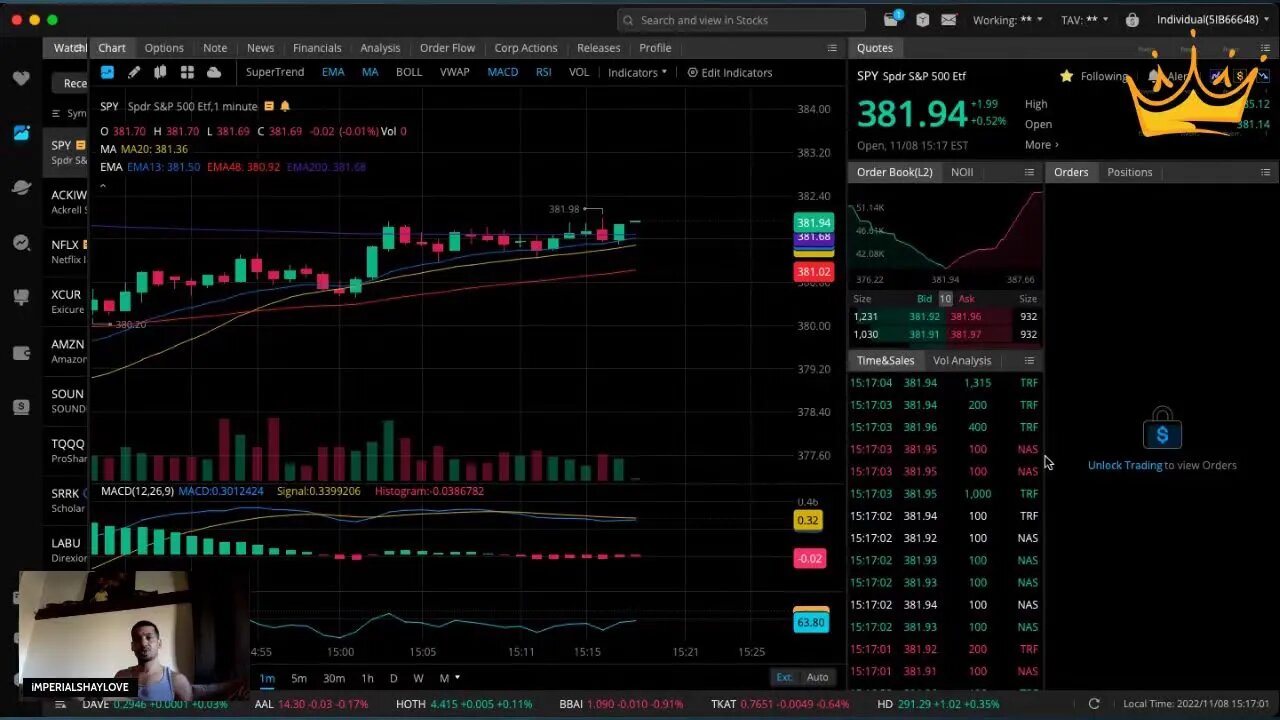Switch to the Options tab
The width and height of the screenshot is (1280, 720).
coord(164,48)
